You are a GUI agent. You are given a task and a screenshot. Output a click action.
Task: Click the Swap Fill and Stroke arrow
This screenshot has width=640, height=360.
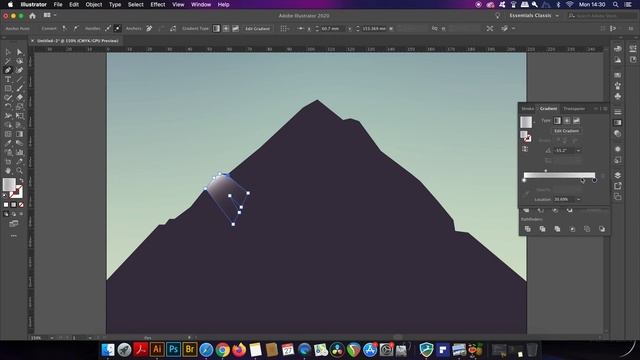point(21,180)
